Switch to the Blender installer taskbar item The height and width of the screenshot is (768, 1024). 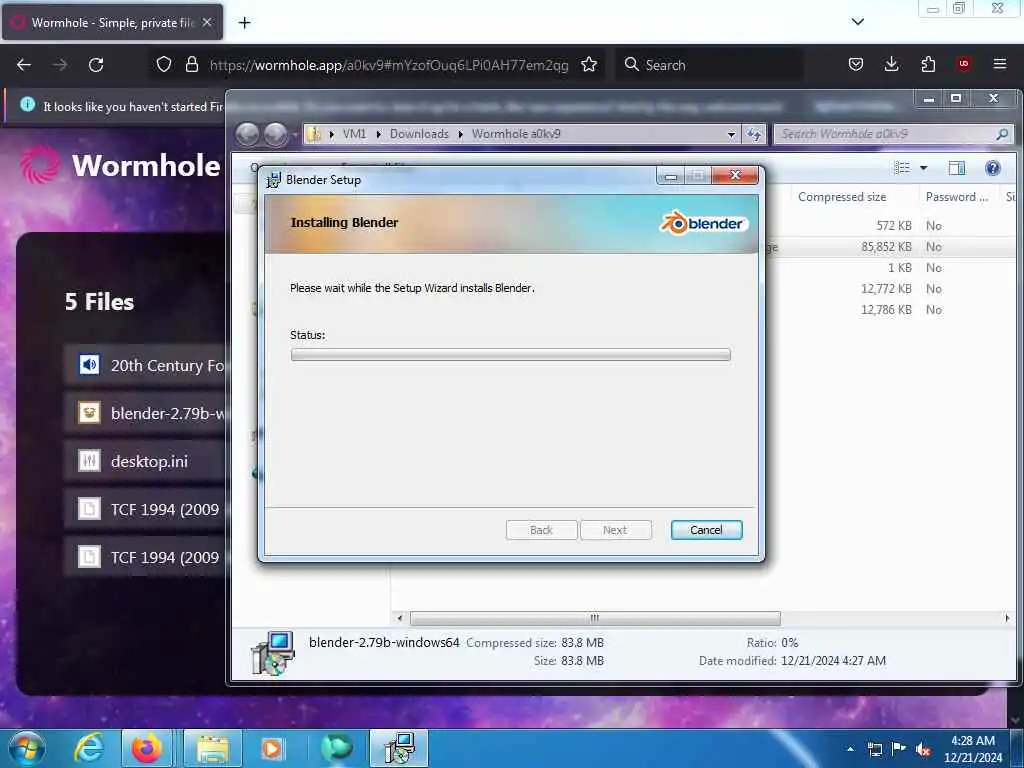pyautogui.click(x=398, y=748)
